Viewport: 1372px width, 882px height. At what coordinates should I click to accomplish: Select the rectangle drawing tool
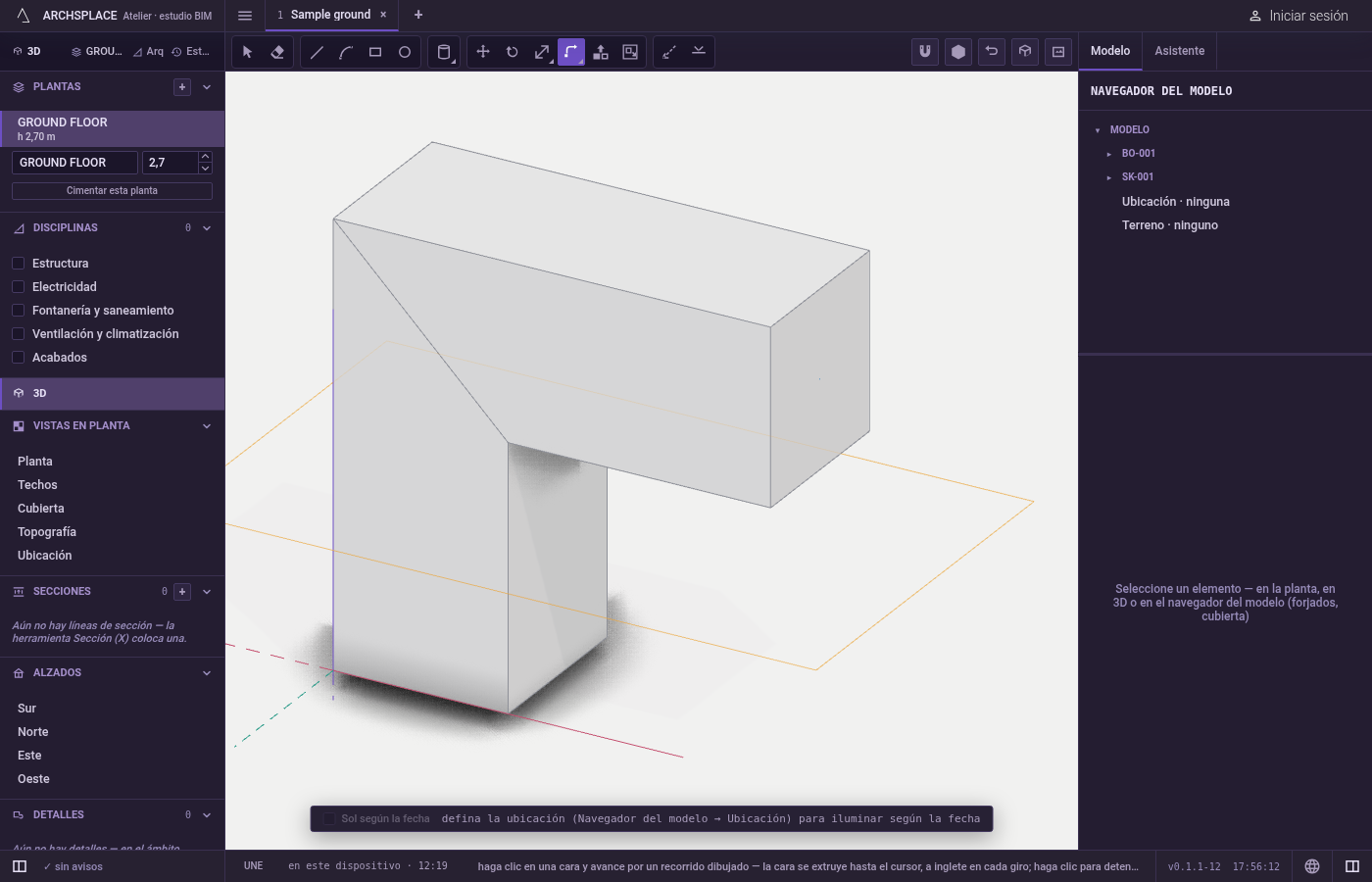tap(375, 52)
